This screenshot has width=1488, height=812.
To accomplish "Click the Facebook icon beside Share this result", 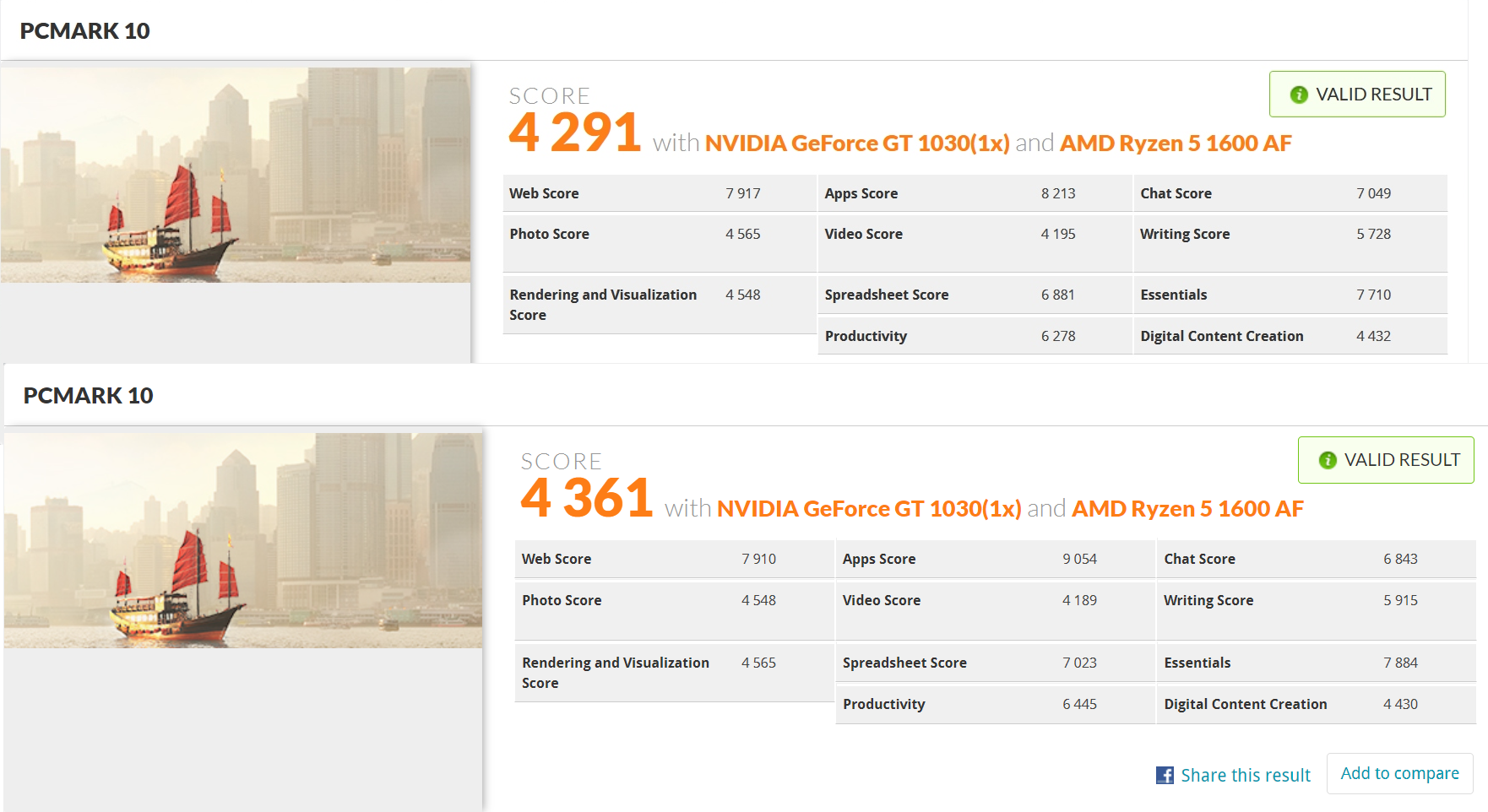I will [1165, 775].
